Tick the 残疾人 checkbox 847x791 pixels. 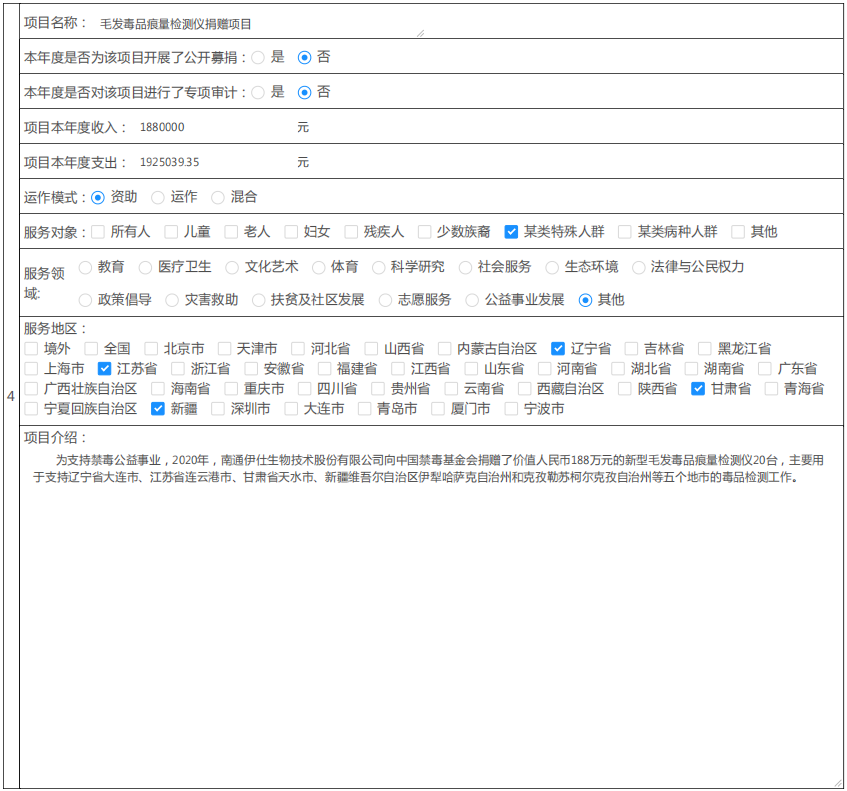pos(351,232)
